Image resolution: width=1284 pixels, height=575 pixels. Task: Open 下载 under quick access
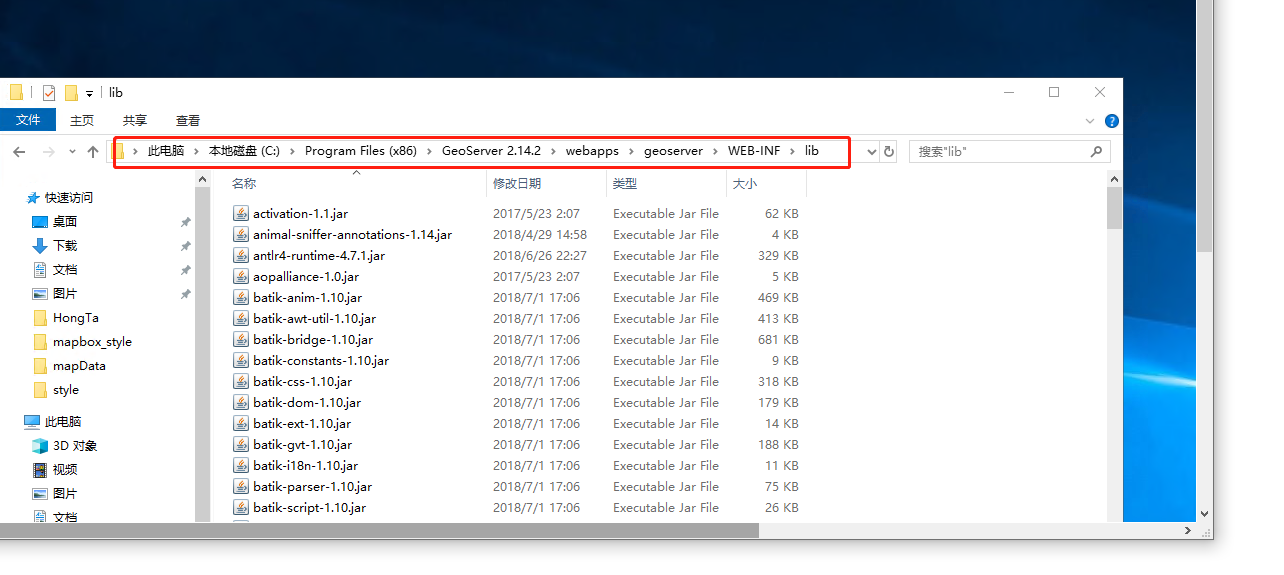pos(65,246)
